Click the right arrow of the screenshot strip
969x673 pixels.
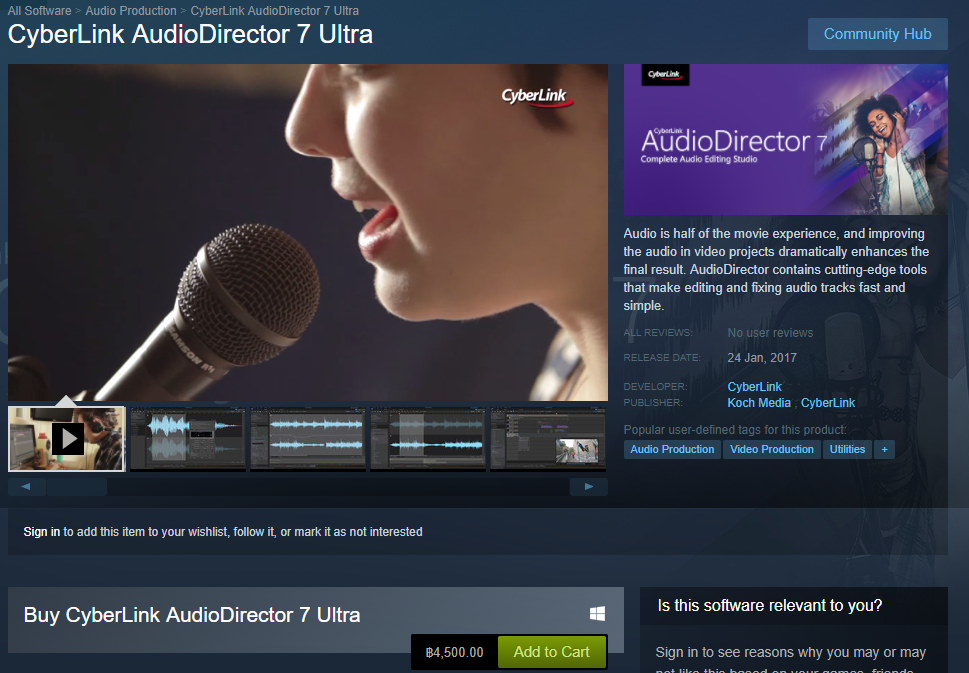click(589, 486)
